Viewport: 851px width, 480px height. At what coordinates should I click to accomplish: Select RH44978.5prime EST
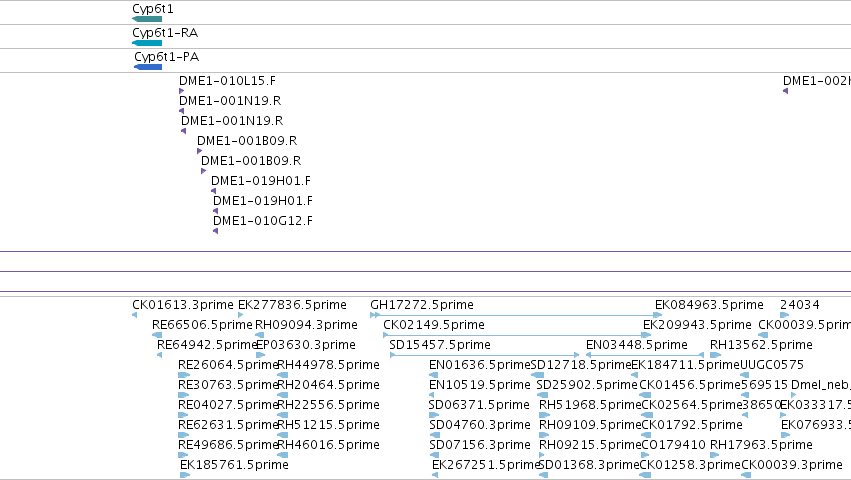[x=328, y=365]
